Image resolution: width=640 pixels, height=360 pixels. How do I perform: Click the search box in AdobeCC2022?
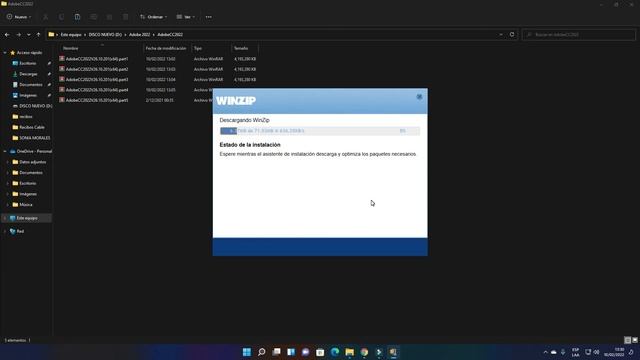coord(578,35)
